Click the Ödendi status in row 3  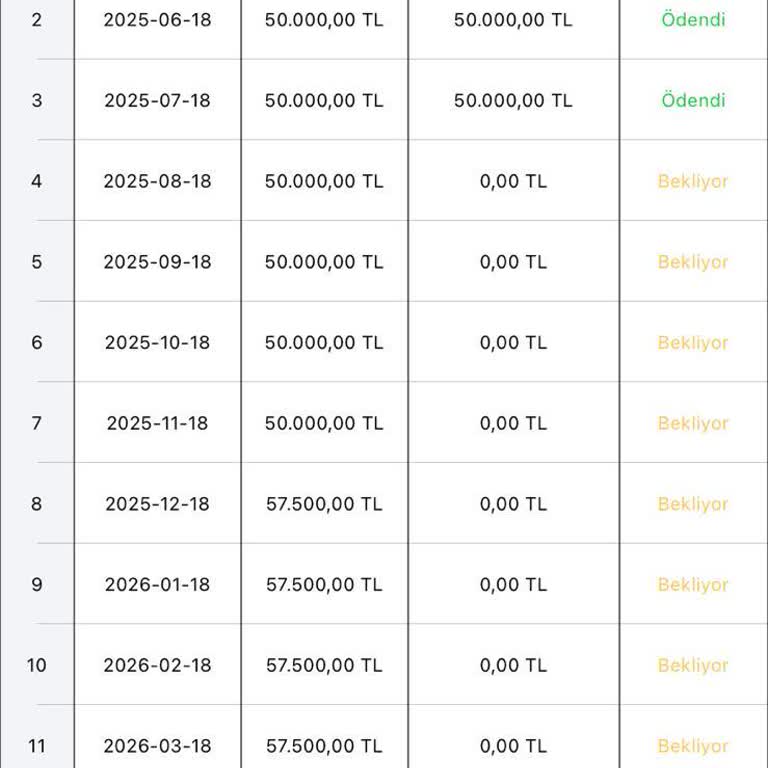click(693, 101)
